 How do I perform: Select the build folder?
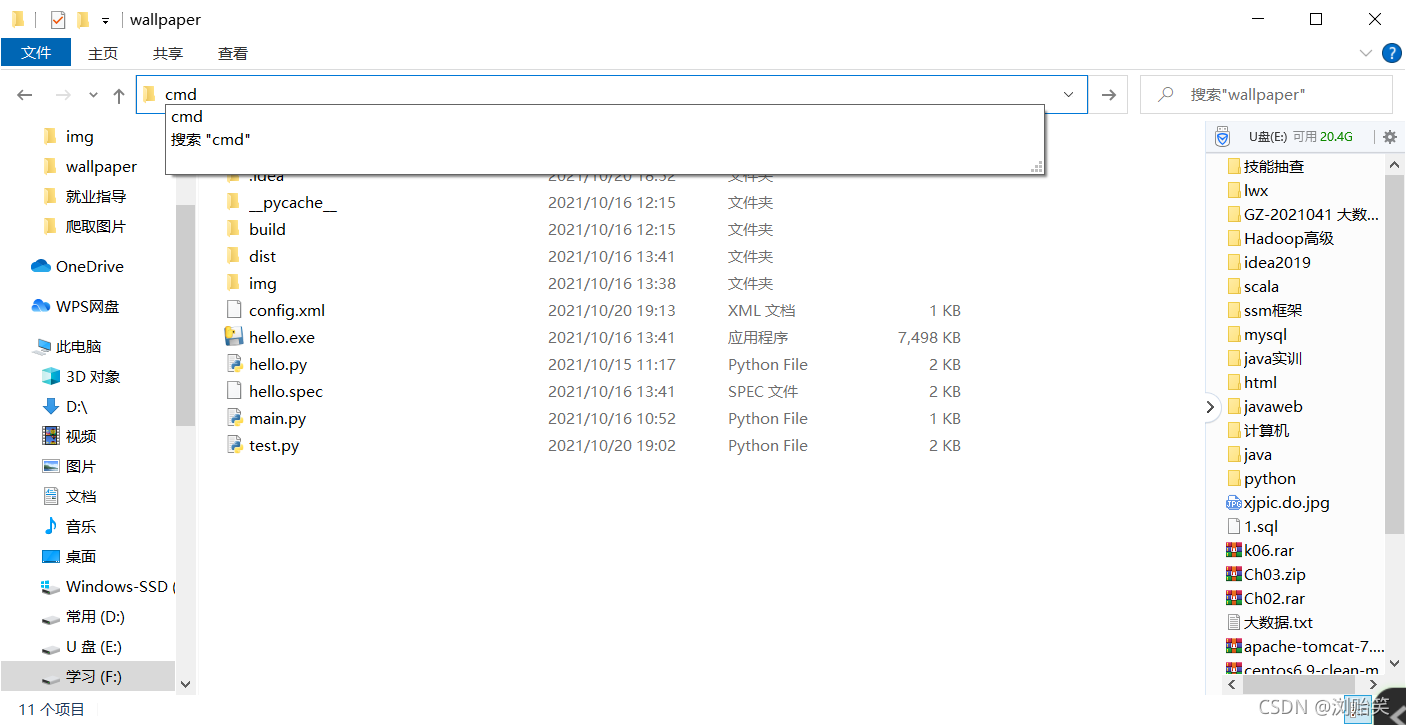point(267,229)
